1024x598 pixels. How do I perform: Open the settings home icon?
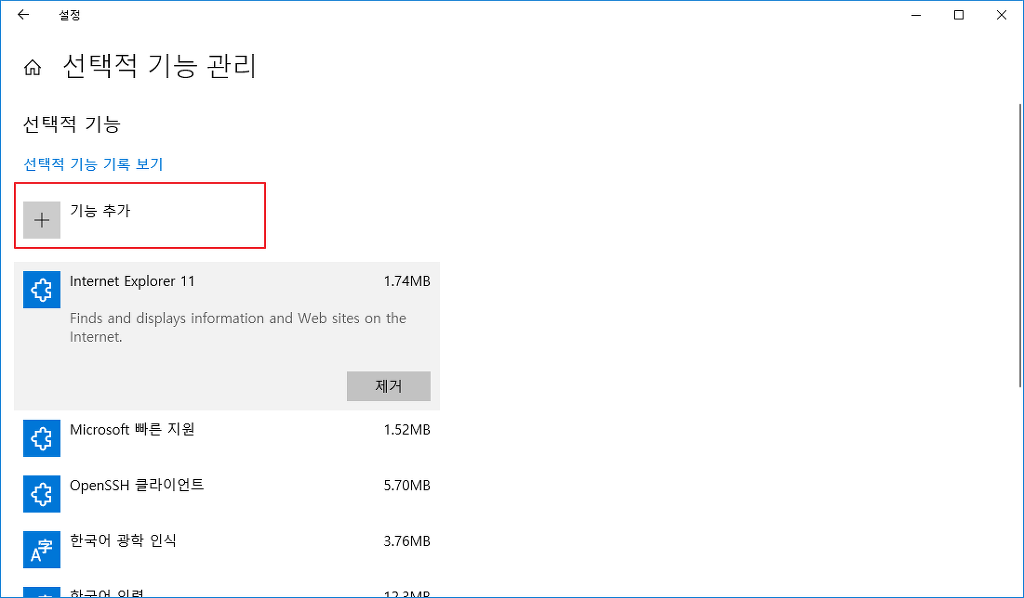[33, 67]
